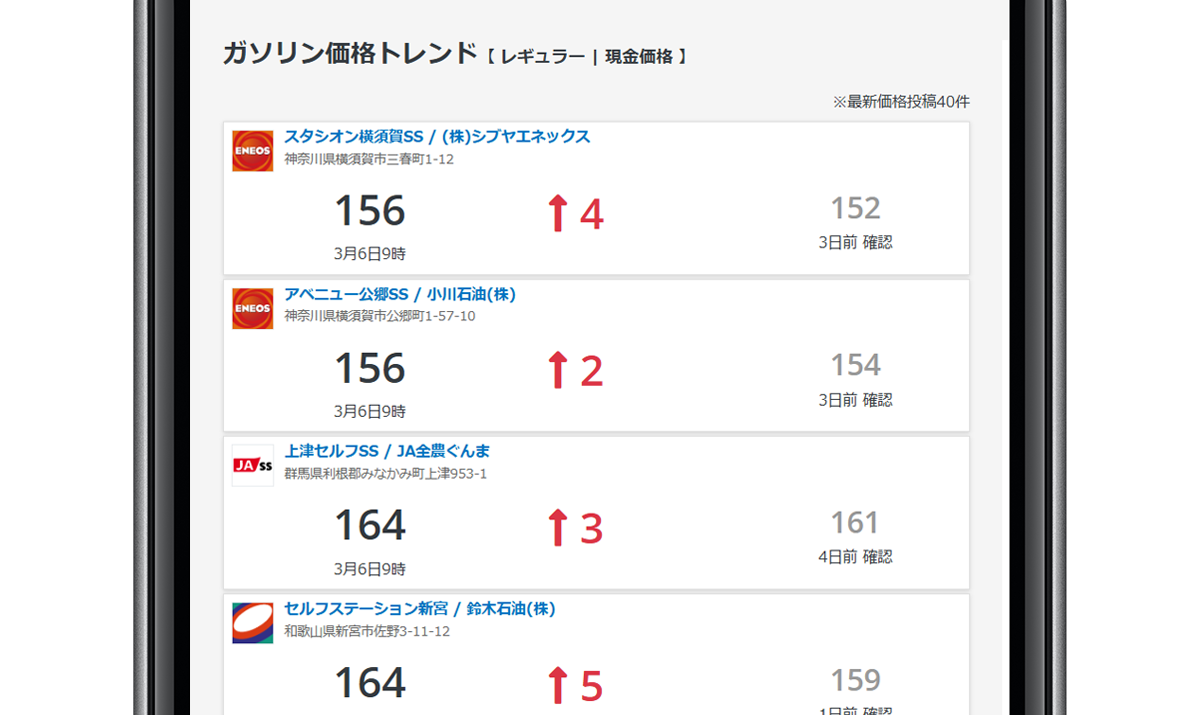Click red up arrow showing 2 increase
Screen dimensions: 1200x715
[558, 371]
